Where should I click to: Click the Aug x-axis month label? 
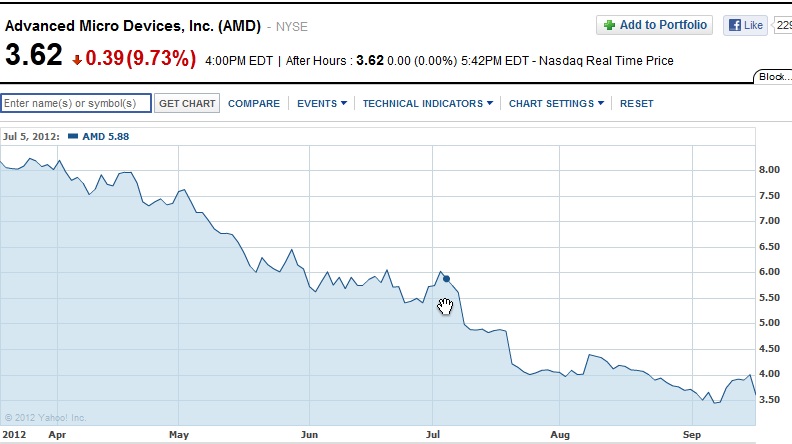tap(560, 434)
